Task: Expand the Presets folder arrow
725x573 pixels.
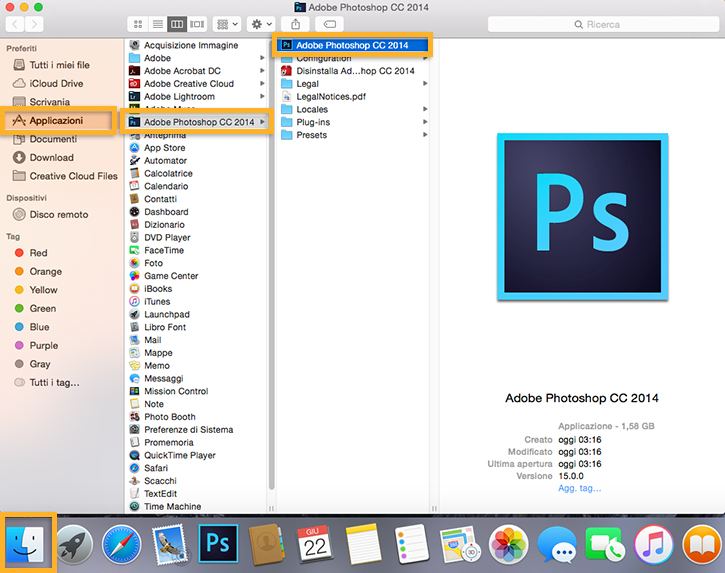Action: (x=424, y=135)
